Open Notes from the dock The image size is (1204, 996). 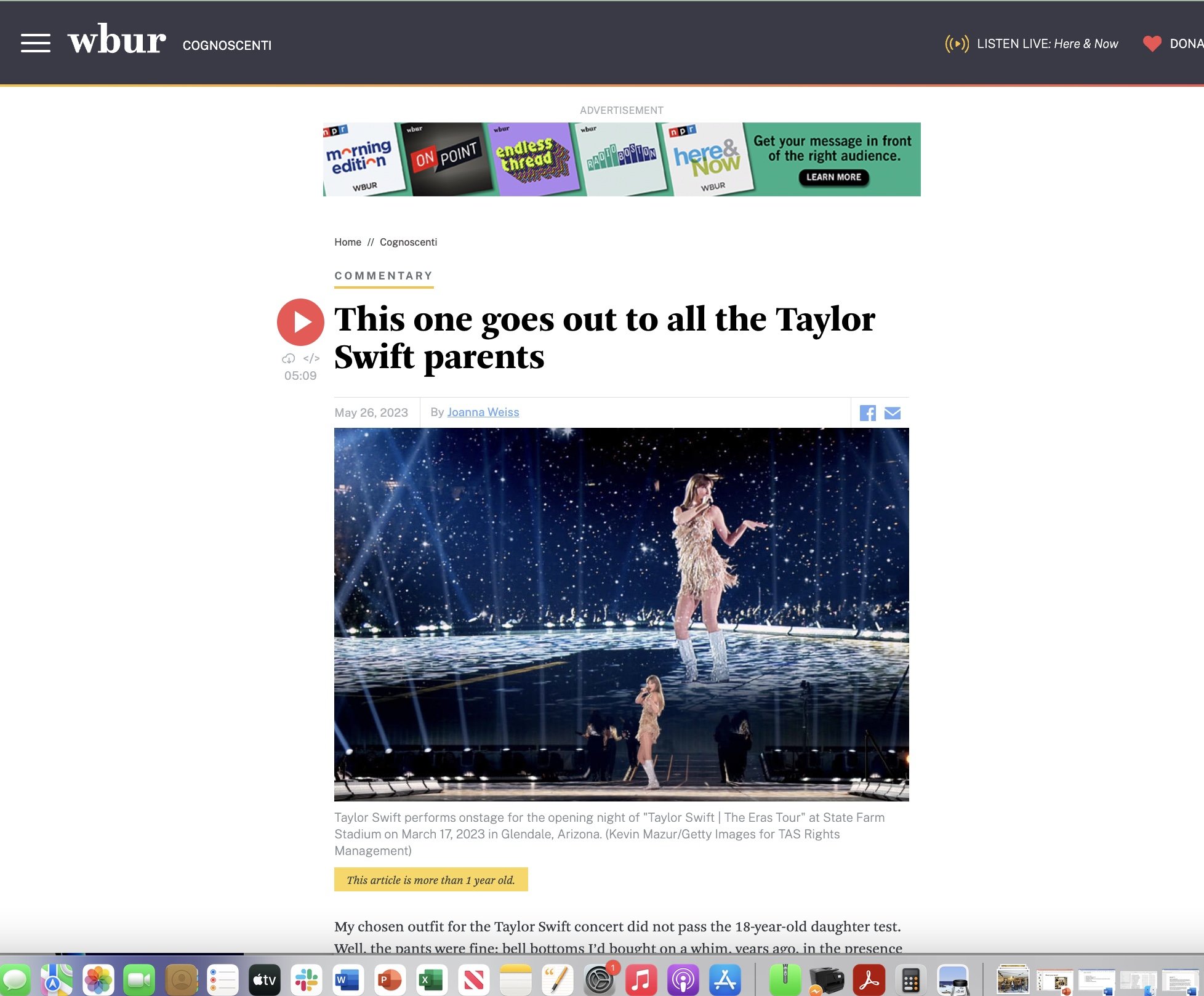(x=515, y=979)
